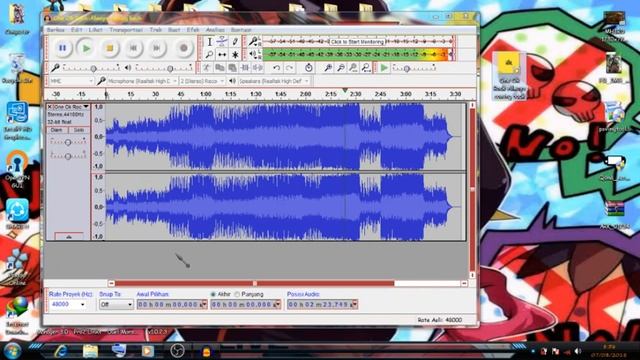Viewport: 640px width, 360px height.
Task: Click the Copy icon in edit toolbar
Action: (x=220, y=68)
